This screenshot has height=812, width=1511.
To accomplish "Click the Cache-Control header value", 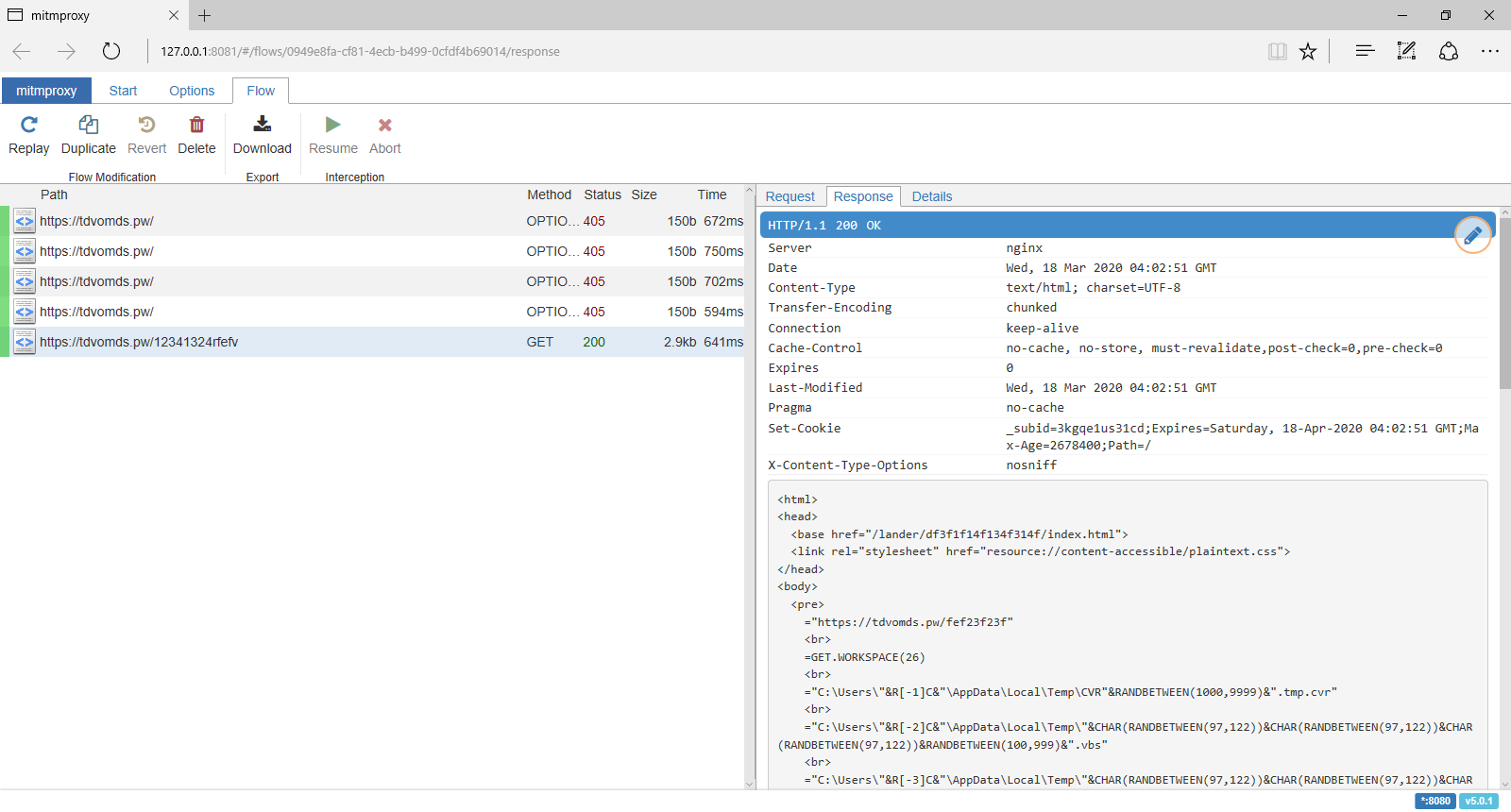I will coord(1224,348).
